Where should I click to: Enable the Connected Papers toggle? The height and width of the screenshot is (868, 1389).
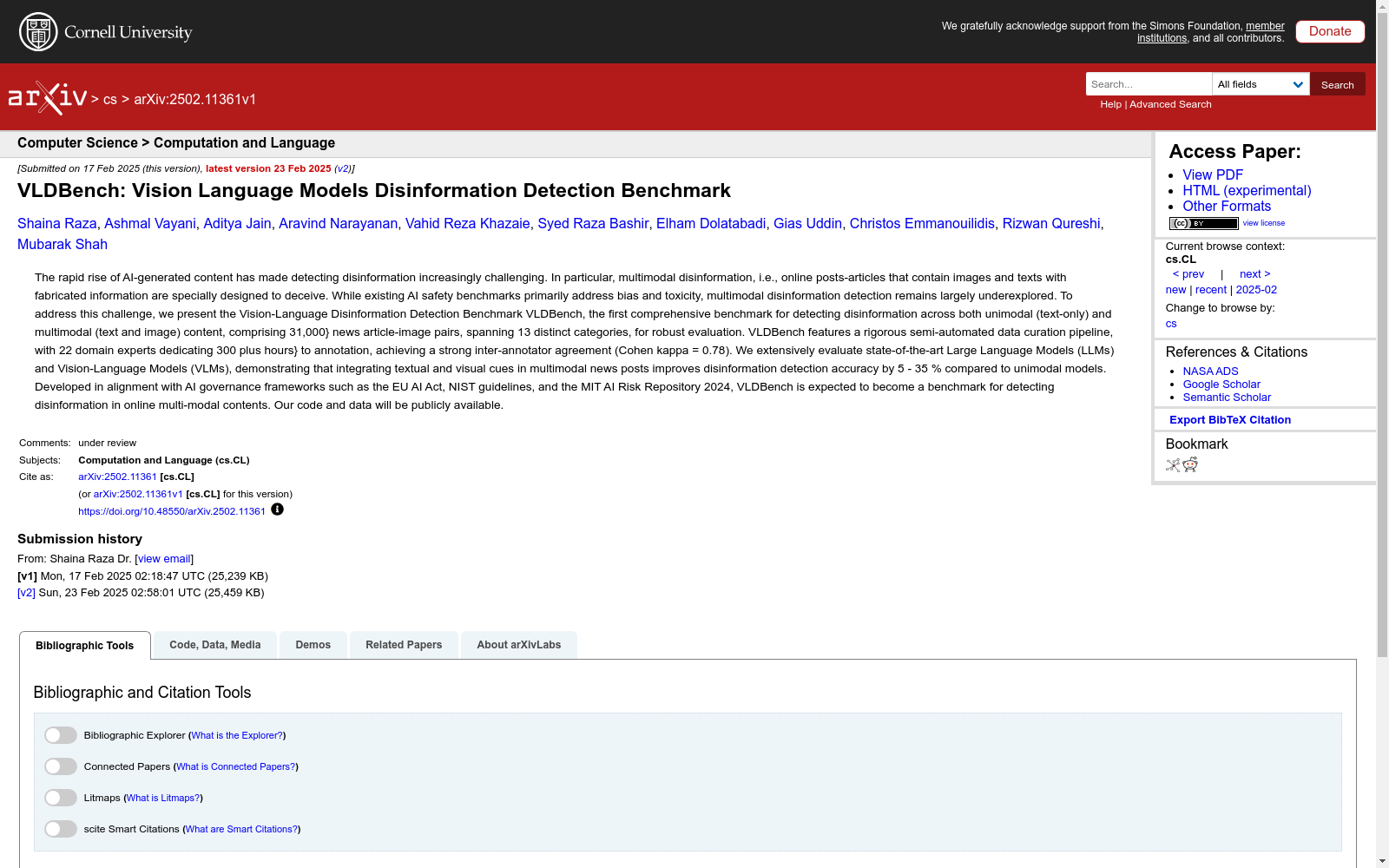click(x=61, y=766)
